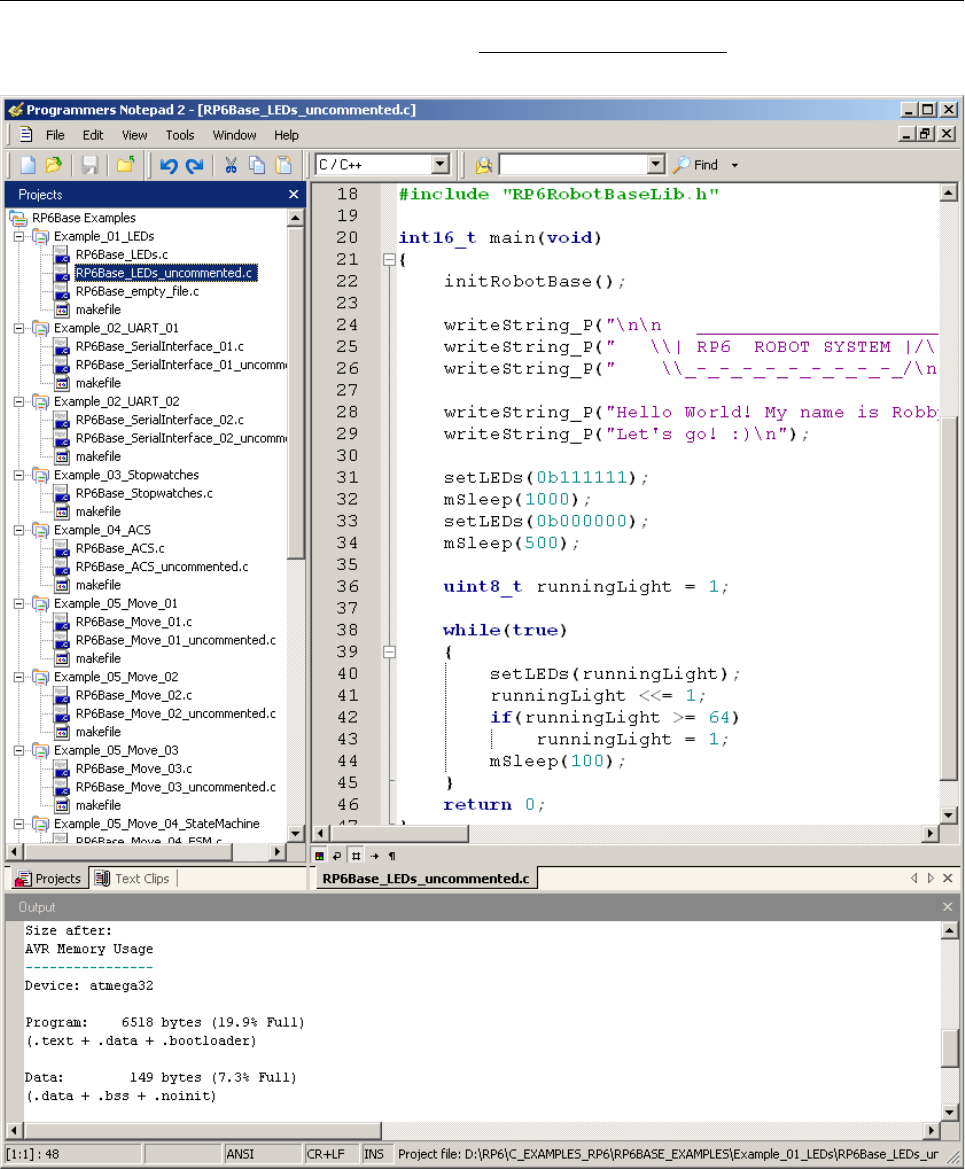Collapse the Example_03_Stopwatches folder

(19, 475)
